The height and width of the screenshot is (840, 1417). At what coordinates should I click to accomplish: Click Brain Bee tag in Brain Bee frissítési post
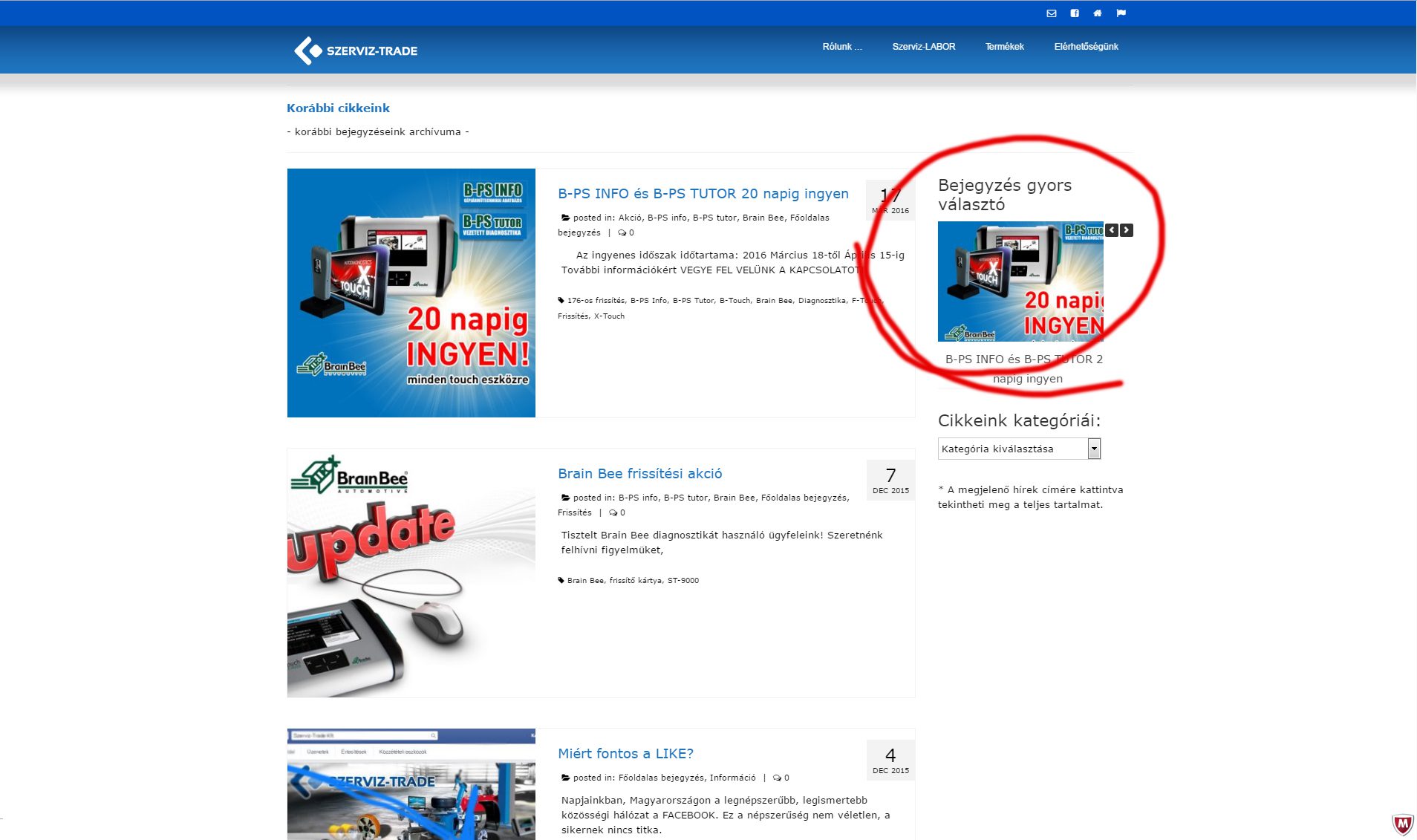585,581
